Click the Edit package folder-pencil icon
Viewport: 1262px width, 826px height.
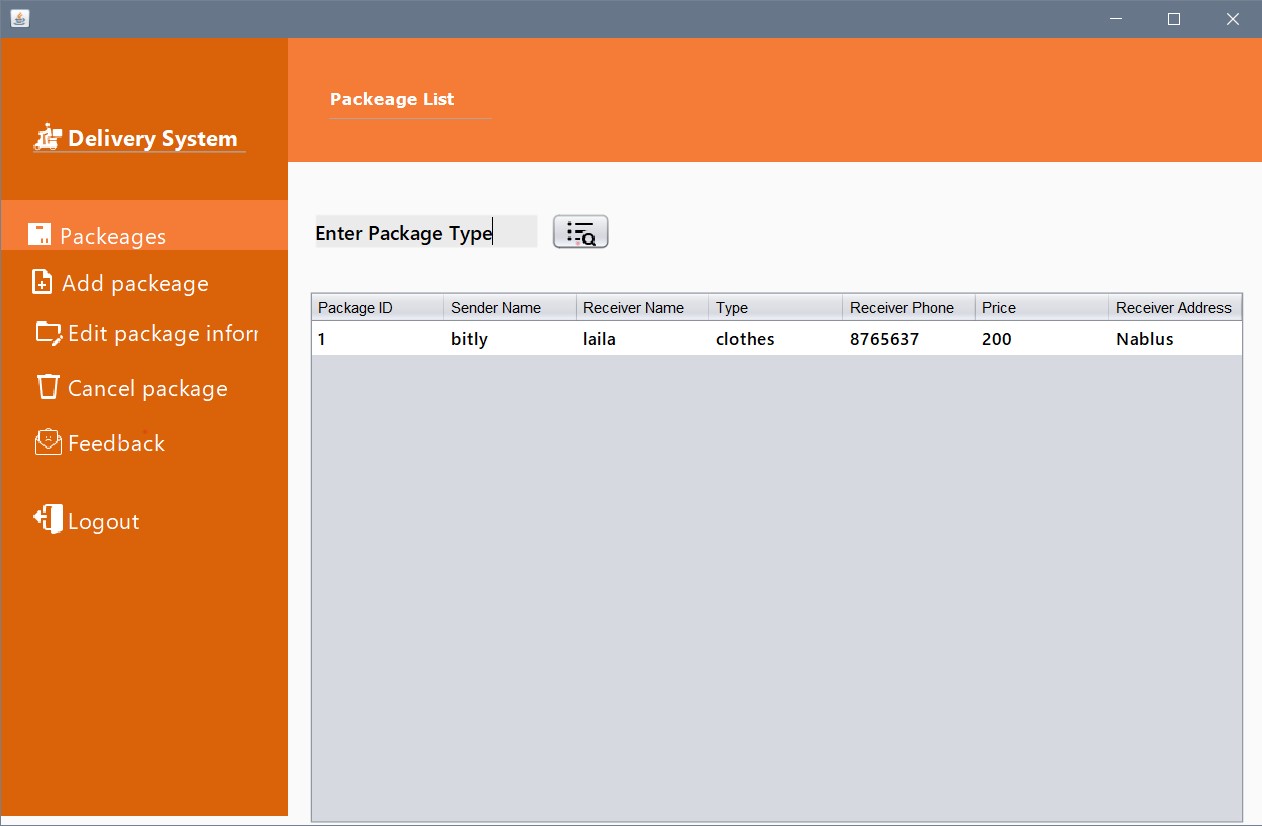(x=49, y=332)
